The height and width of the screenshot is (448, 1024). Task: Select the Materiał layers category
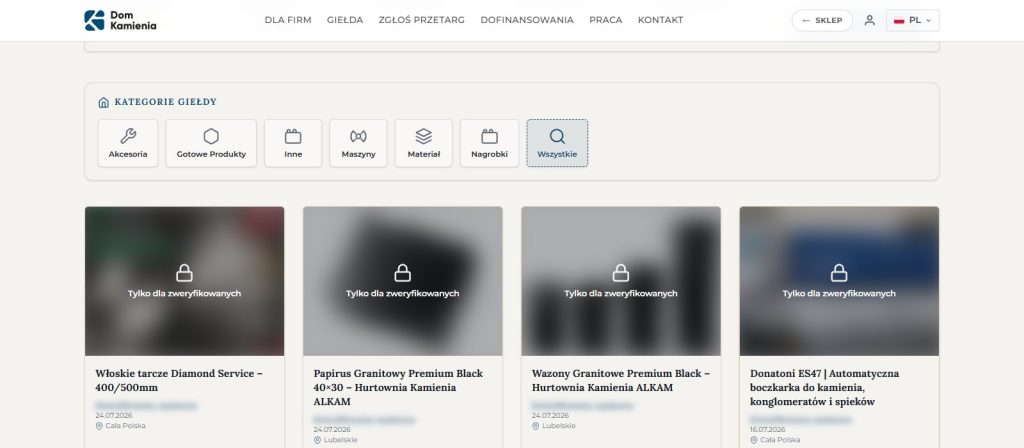[424, 143]
